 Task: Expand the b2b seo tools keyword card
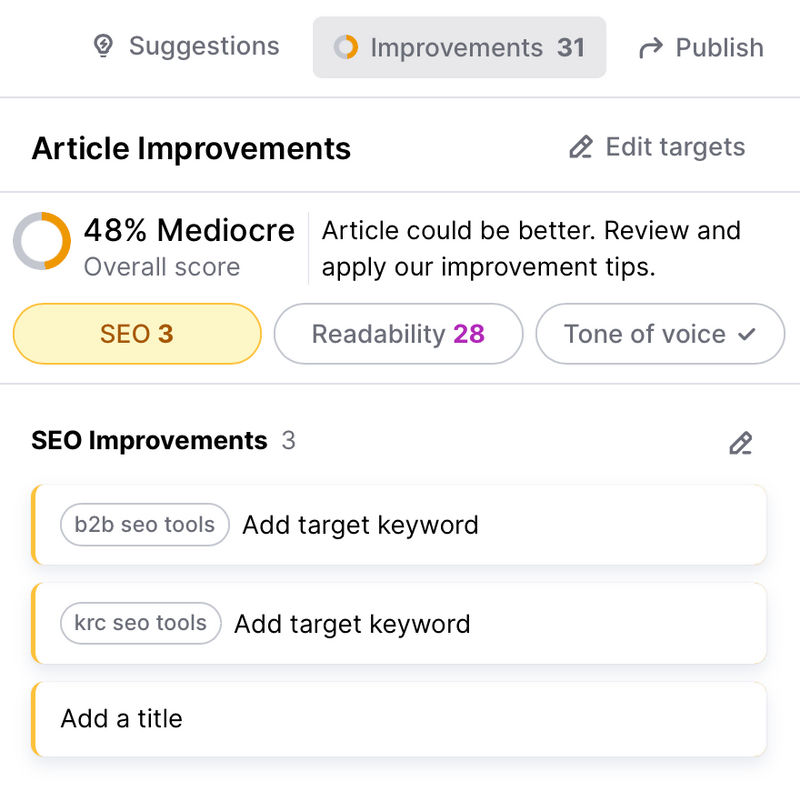(399, 525)
